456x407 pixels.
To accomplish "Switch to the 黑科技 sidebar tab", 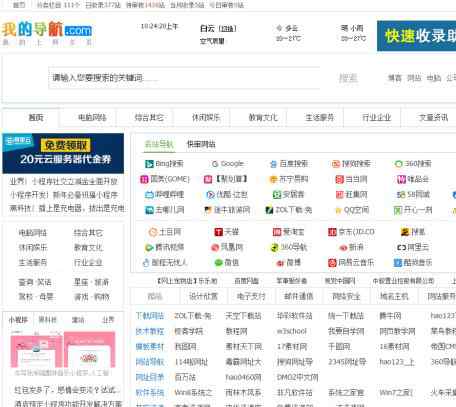I will [x=48, y=320].
